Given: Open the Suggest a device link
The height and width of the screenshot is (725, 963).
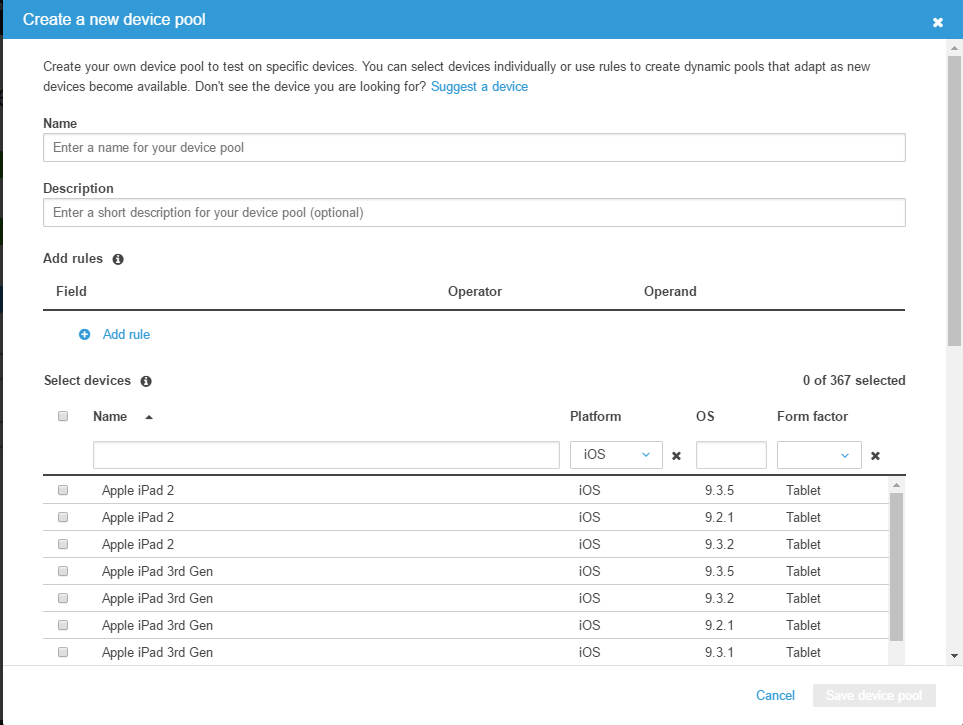Looking at the screenshot, I should (479, 87).
